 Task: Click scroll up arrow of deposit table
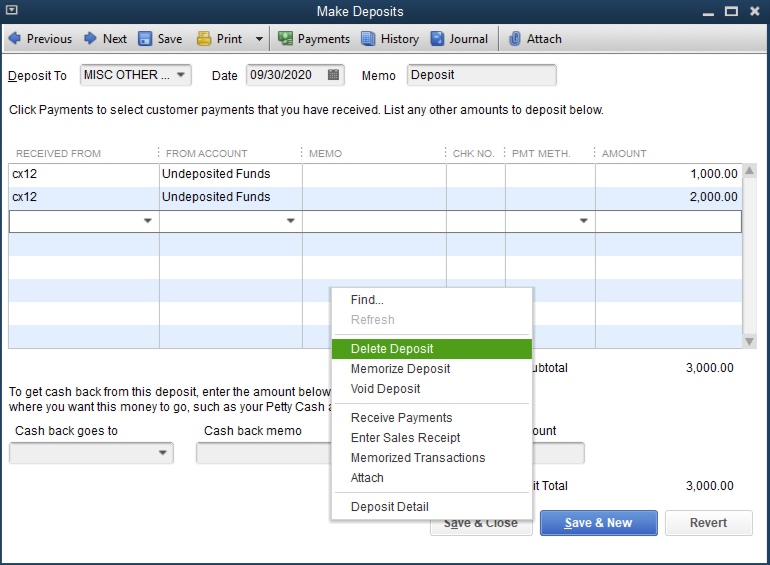pos(749,171)
